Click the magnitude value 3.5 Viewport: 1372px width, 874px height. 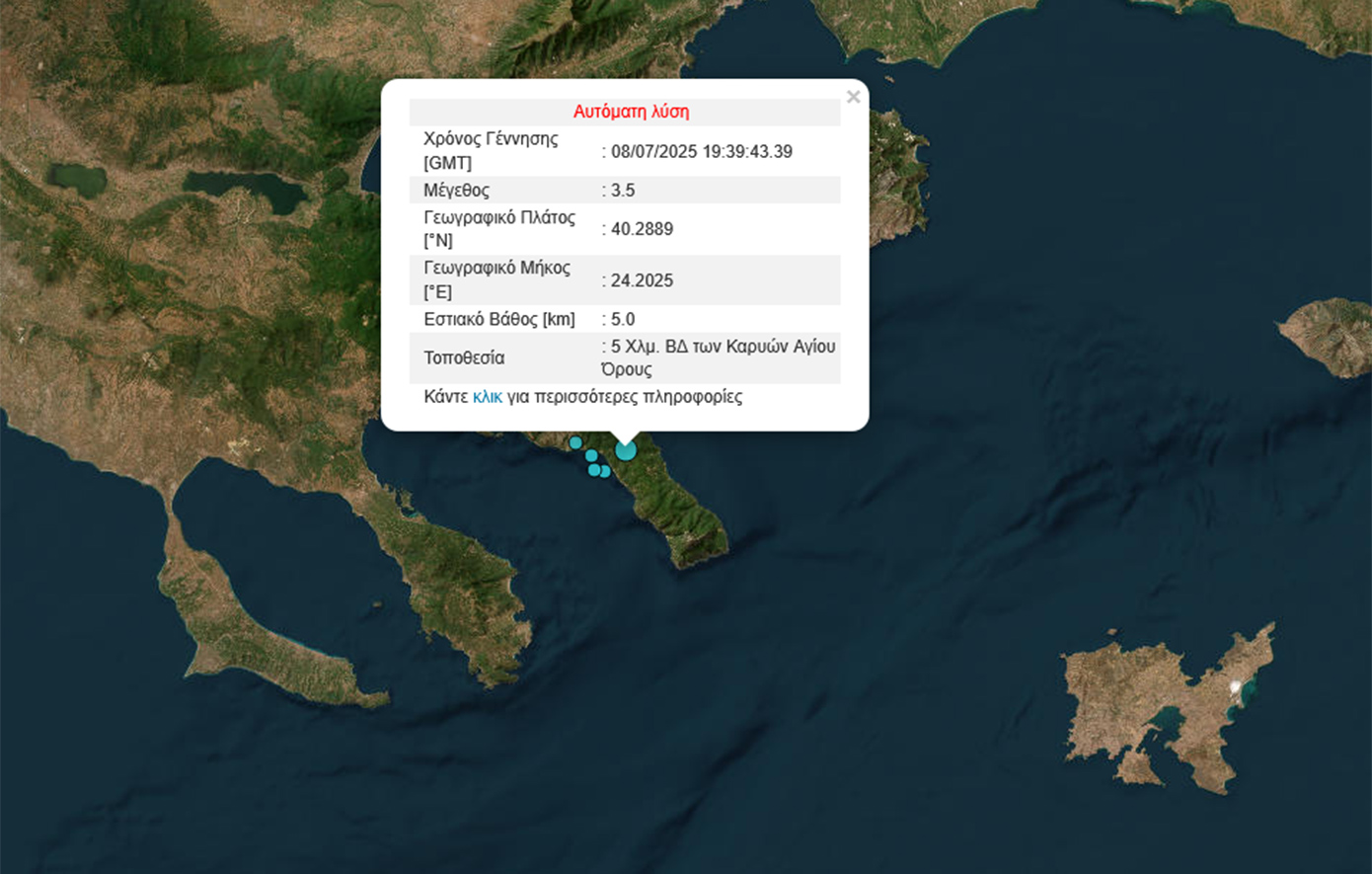coord(622,190)
